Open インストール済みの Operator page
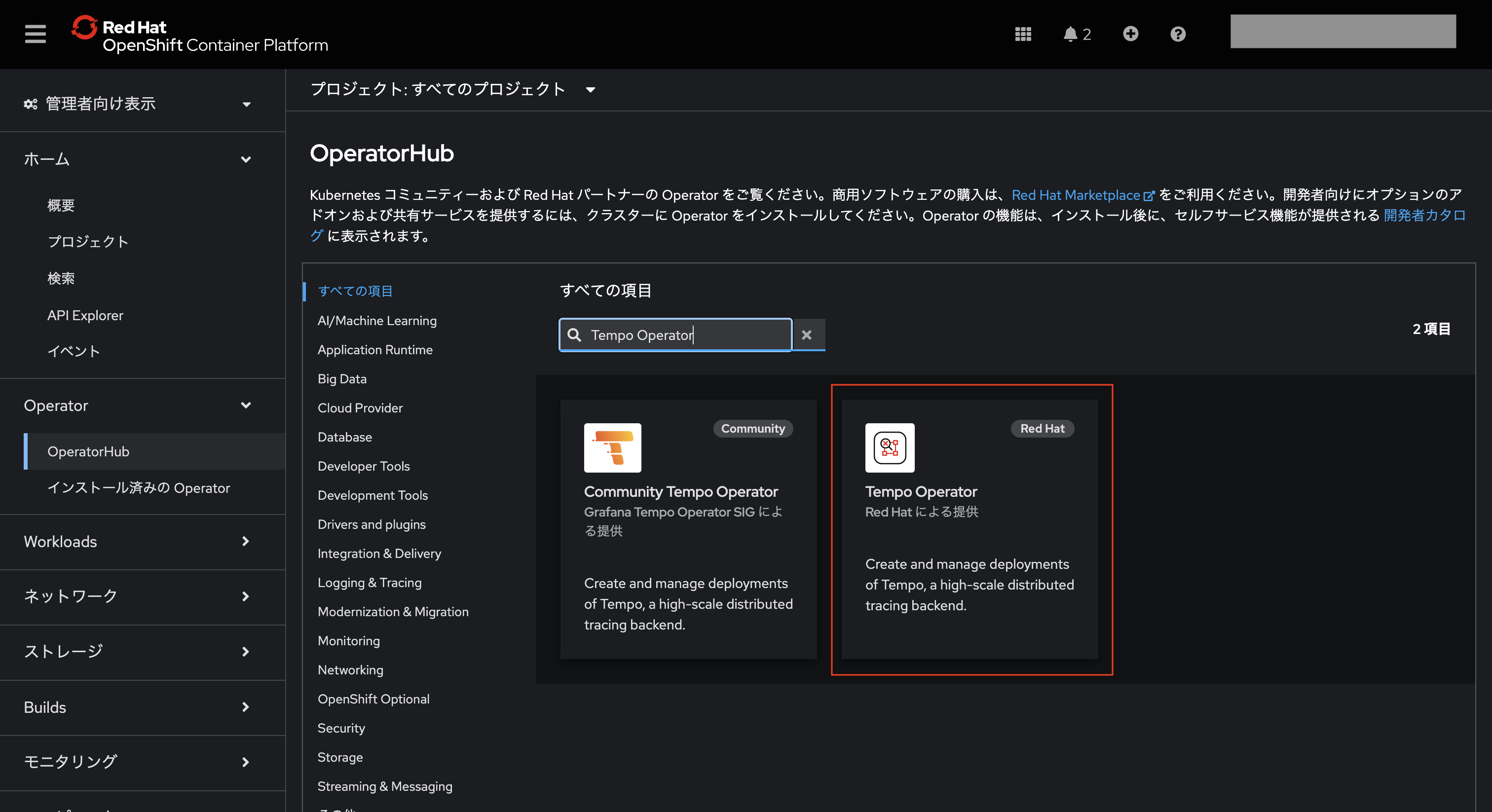This screenshot has width=1492, height=812. [x=139, y=488]
